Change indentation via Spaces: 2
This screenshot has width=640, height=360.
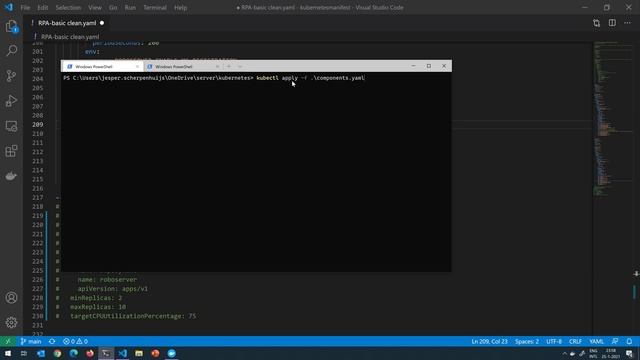coord(527,341)
